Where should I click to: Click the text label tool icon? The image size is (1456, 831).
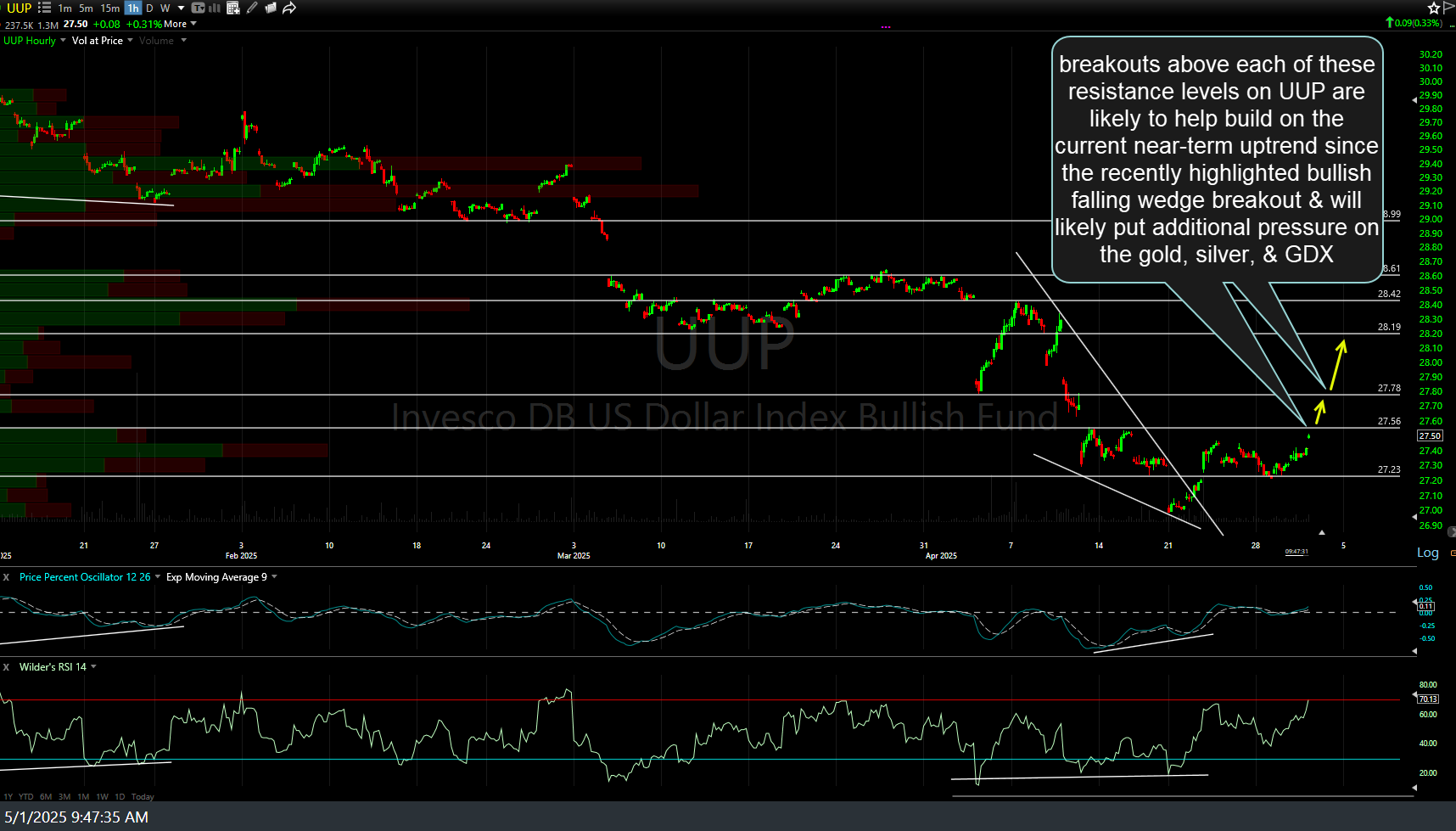tap(198, 8)
